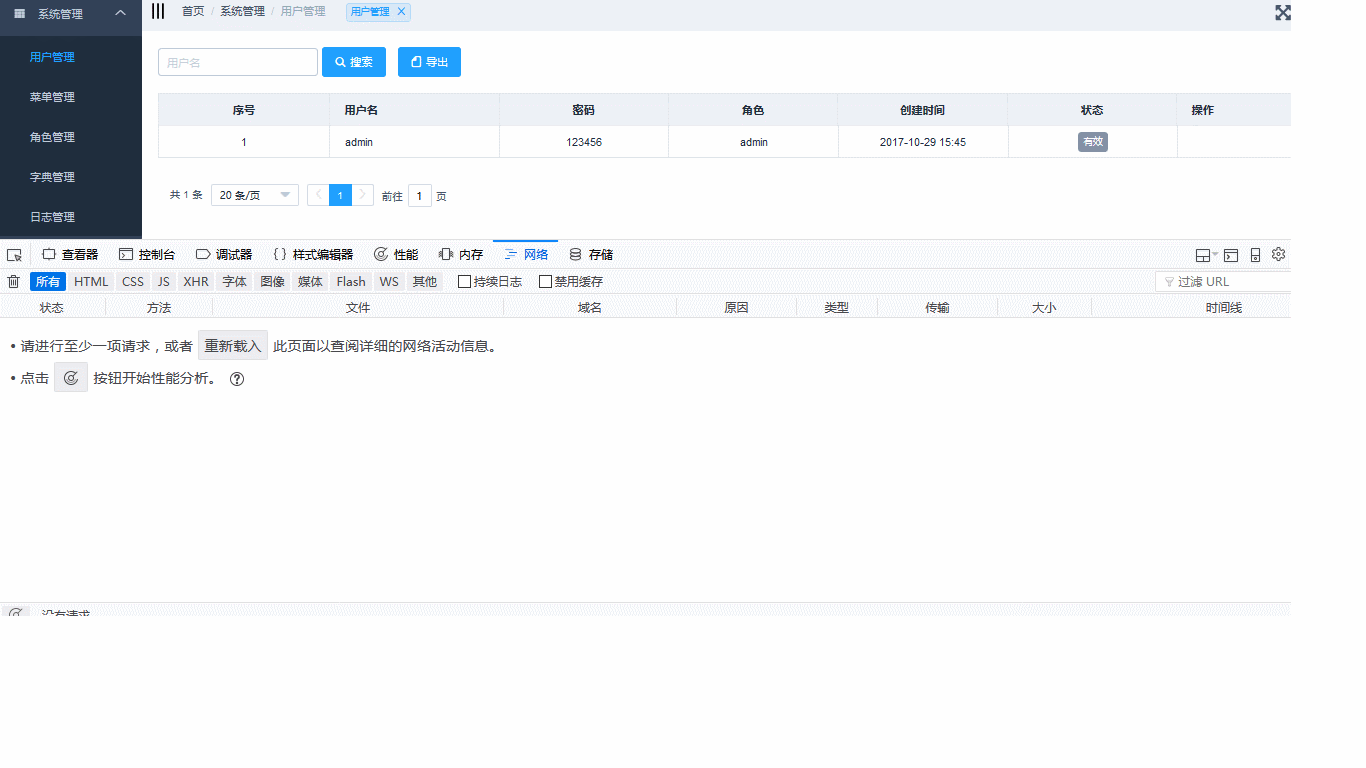Toggle responsive design mode icon
This screenshot has width=1366, height=768.
1255,255
